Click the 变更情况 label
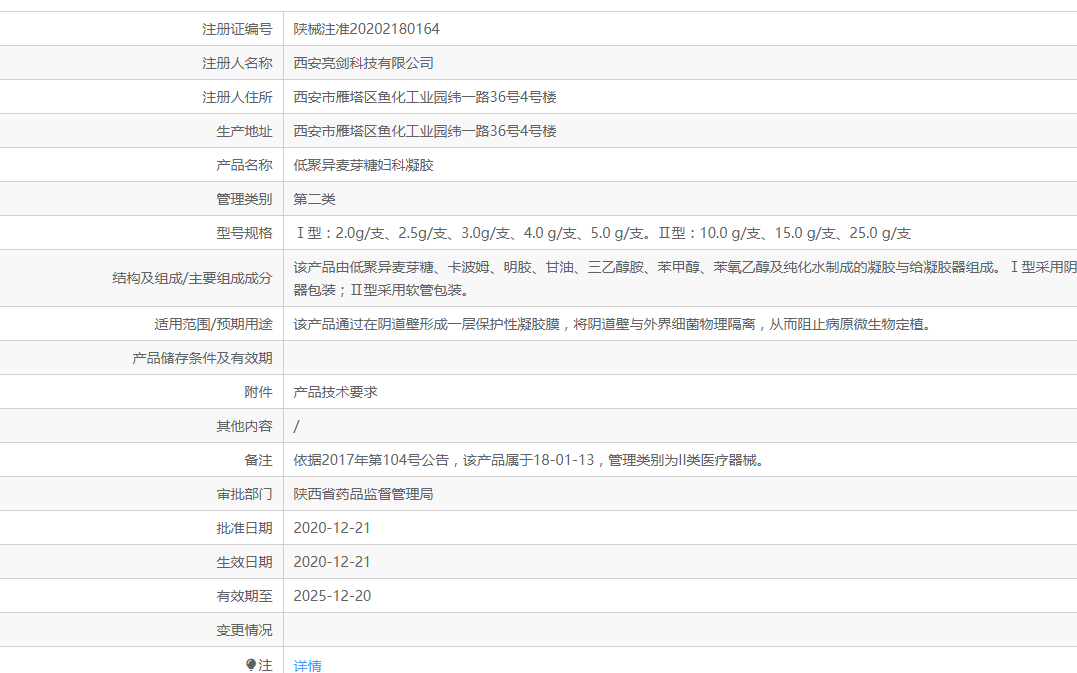 coord(244,630)
